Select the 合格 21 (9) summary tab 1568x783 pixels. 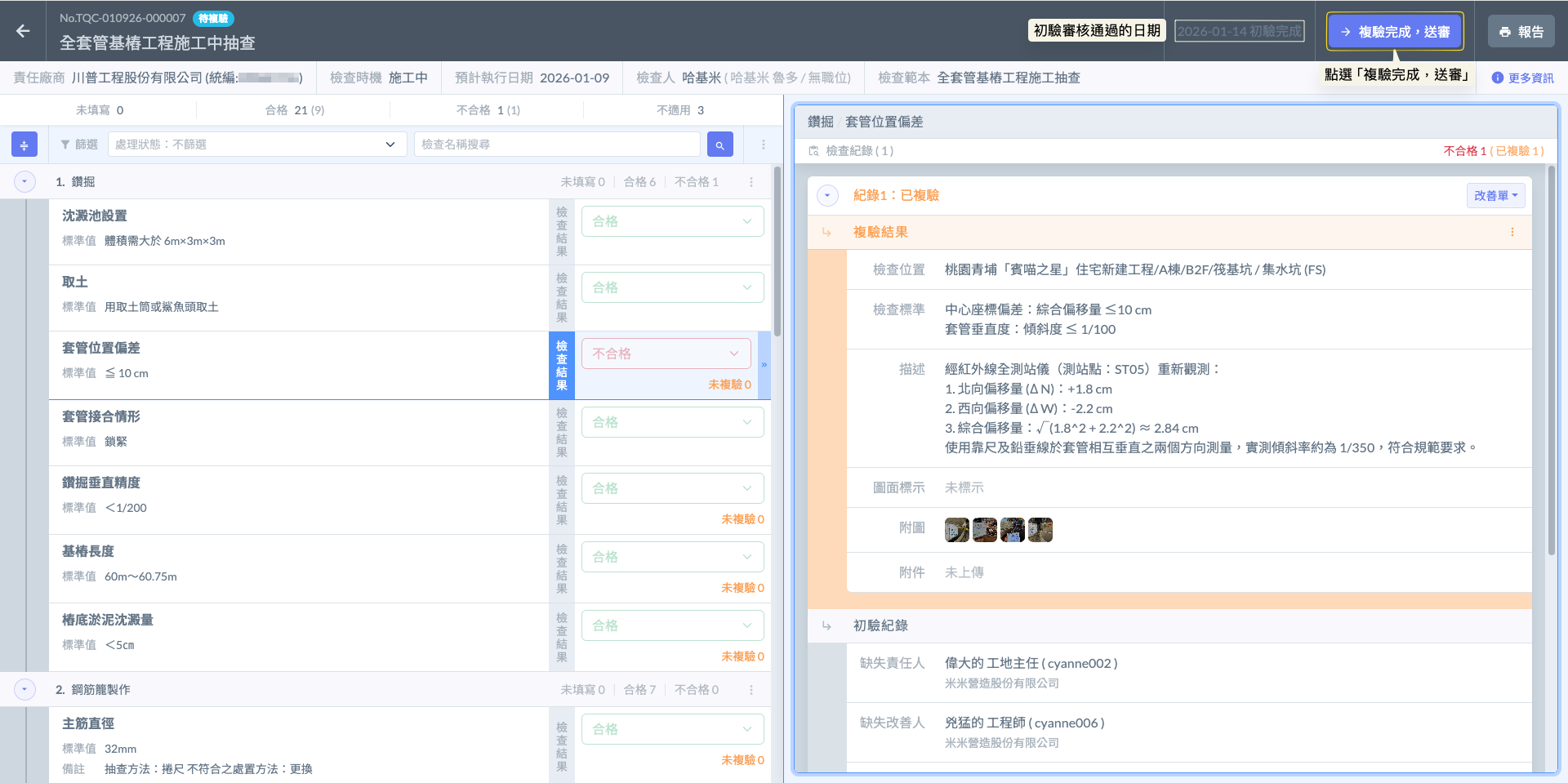pyautogui.click(x=294, y=110)
